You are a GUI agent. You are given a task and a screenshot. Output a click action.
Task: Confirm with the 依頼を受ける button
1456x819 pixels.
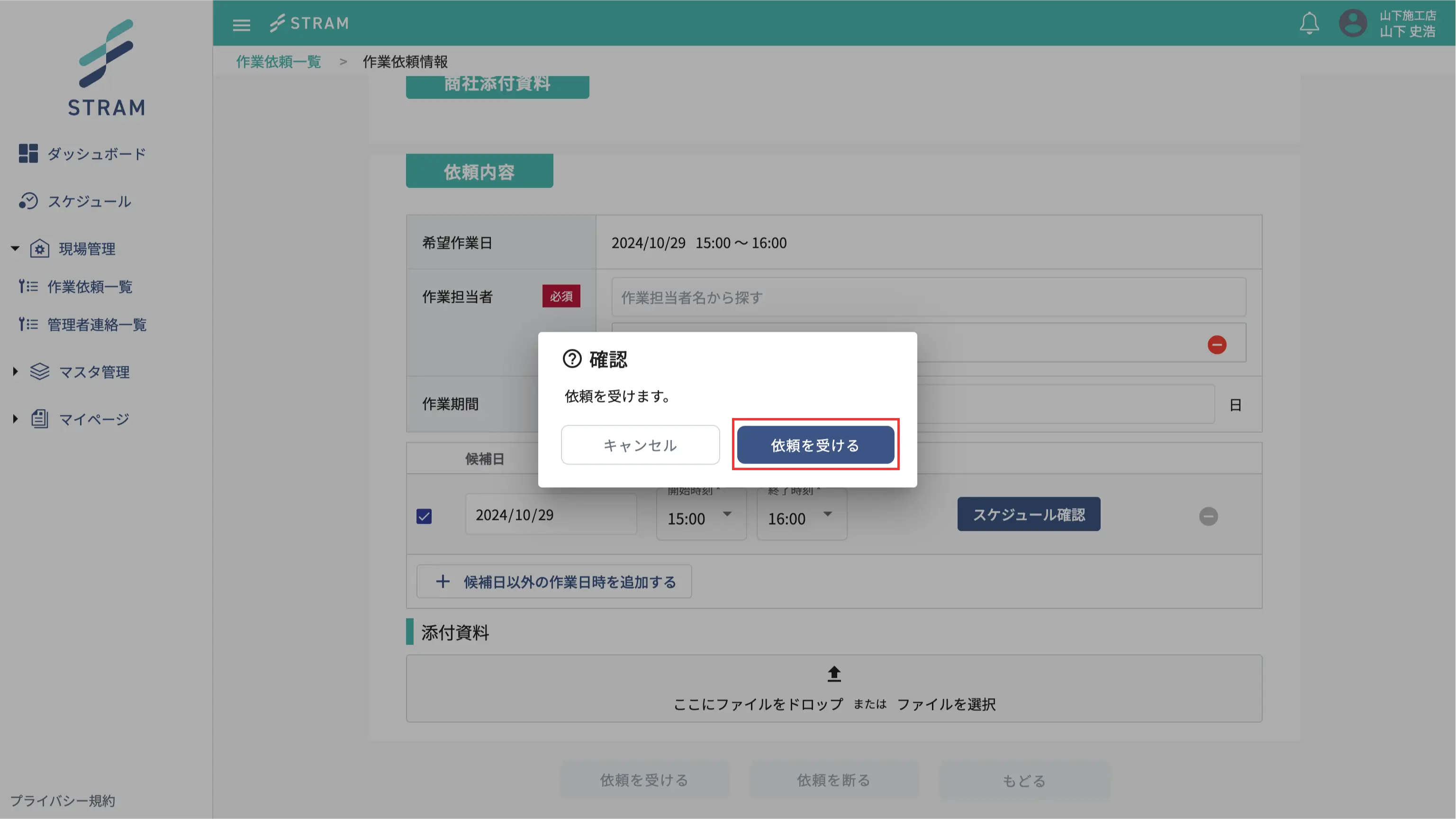815,445
